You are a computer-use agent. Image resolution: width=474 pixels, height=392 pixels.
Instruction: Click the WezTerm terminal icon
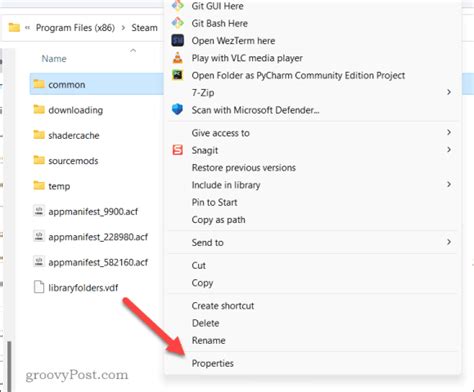177,41
